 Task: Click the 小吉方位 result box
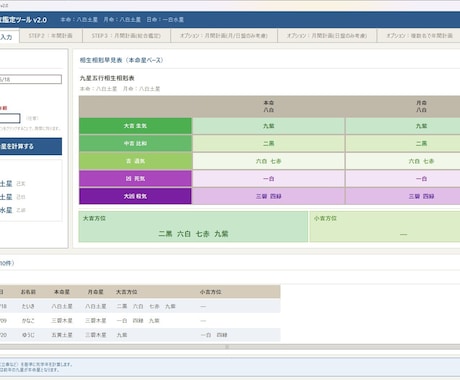(x=385, y=226)
